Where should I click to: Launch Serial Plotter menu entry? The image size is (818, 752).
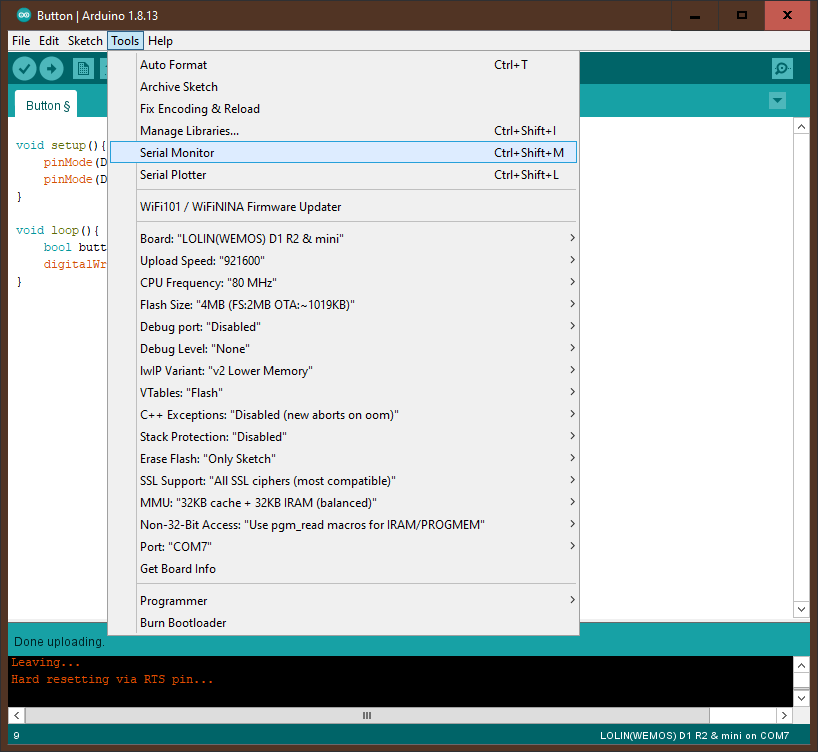pyautogui.click(x=343, y=175)
